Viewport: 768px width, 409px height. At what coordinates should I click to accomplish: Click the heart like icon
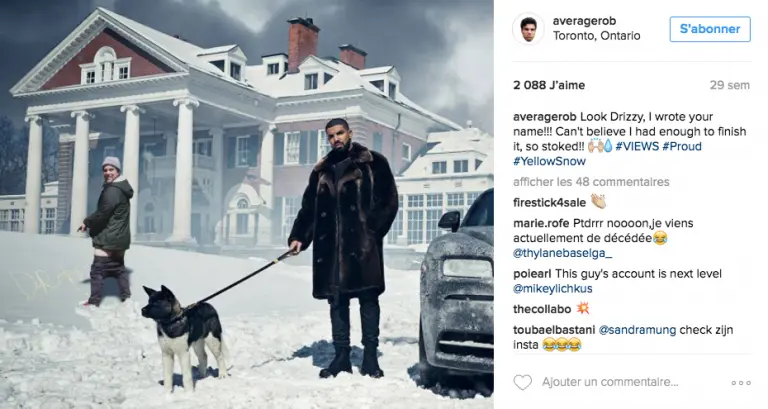[523, 382]
